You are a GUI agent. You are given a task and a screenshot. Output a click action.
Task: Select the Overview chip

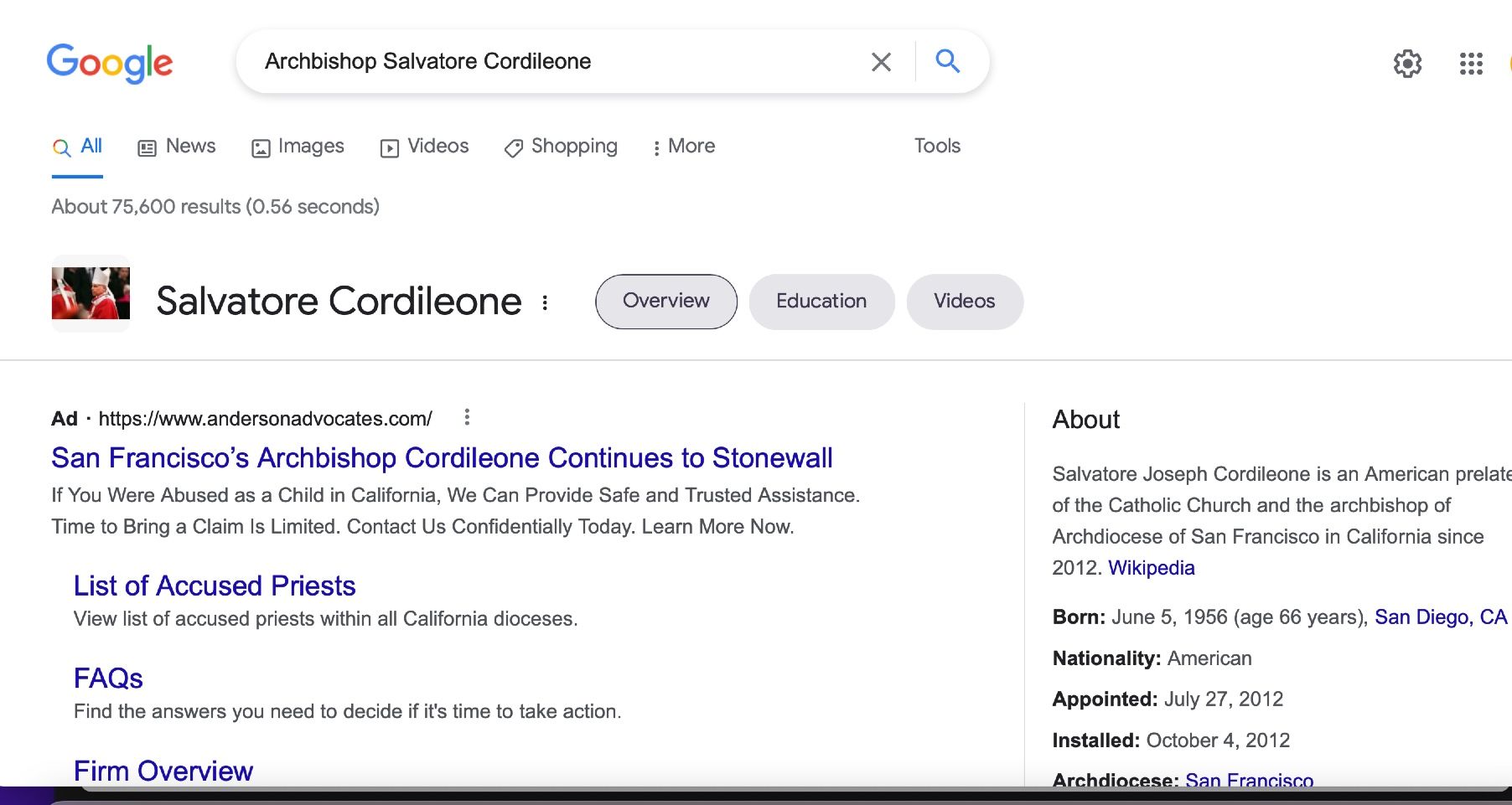(666, 302)
